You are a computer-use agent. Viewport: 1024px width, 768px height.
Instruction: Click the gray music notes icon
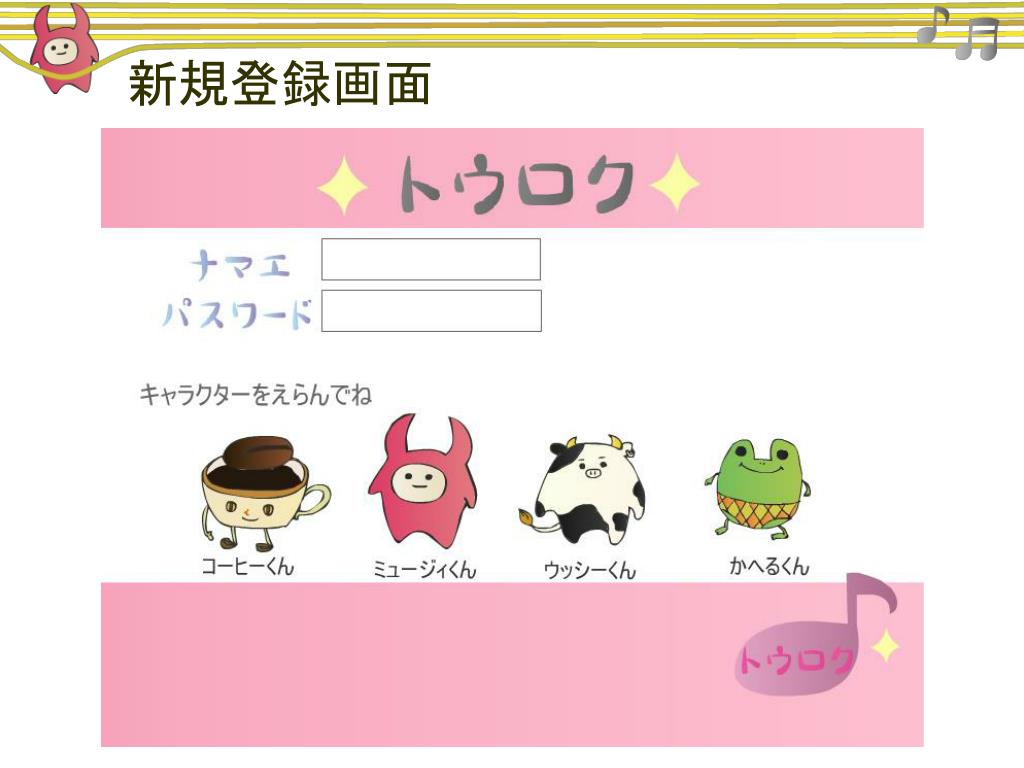(957, 33)
